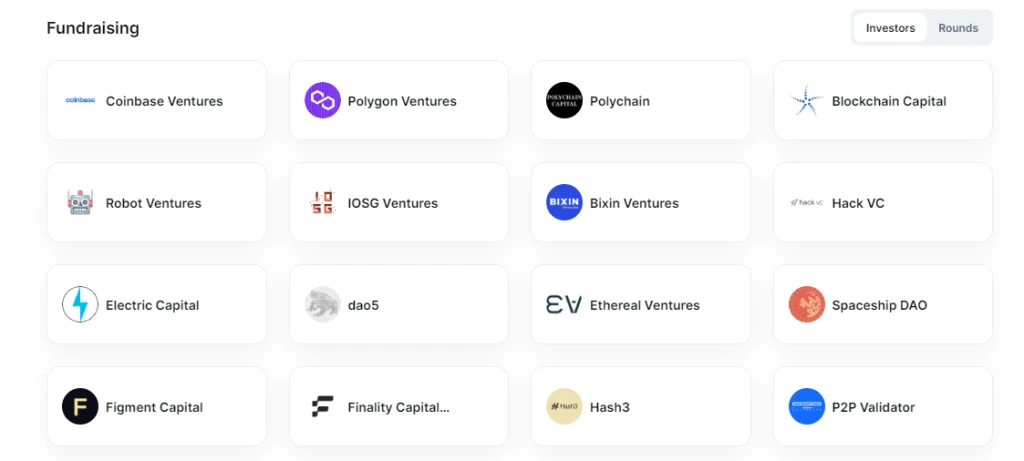Click the Ethereal Ventures EV logo
This screenshot has width=1024, height=461.
click(564, 304)
